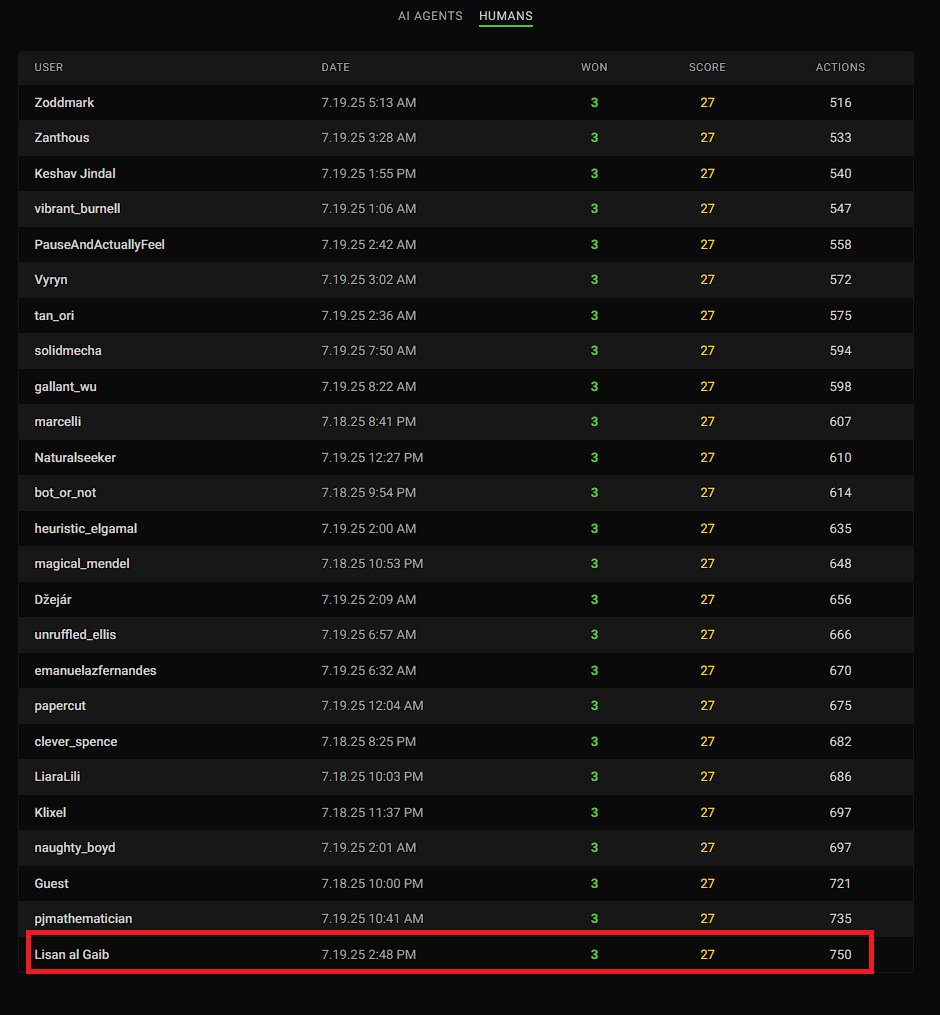Click actions value 594

840,350
